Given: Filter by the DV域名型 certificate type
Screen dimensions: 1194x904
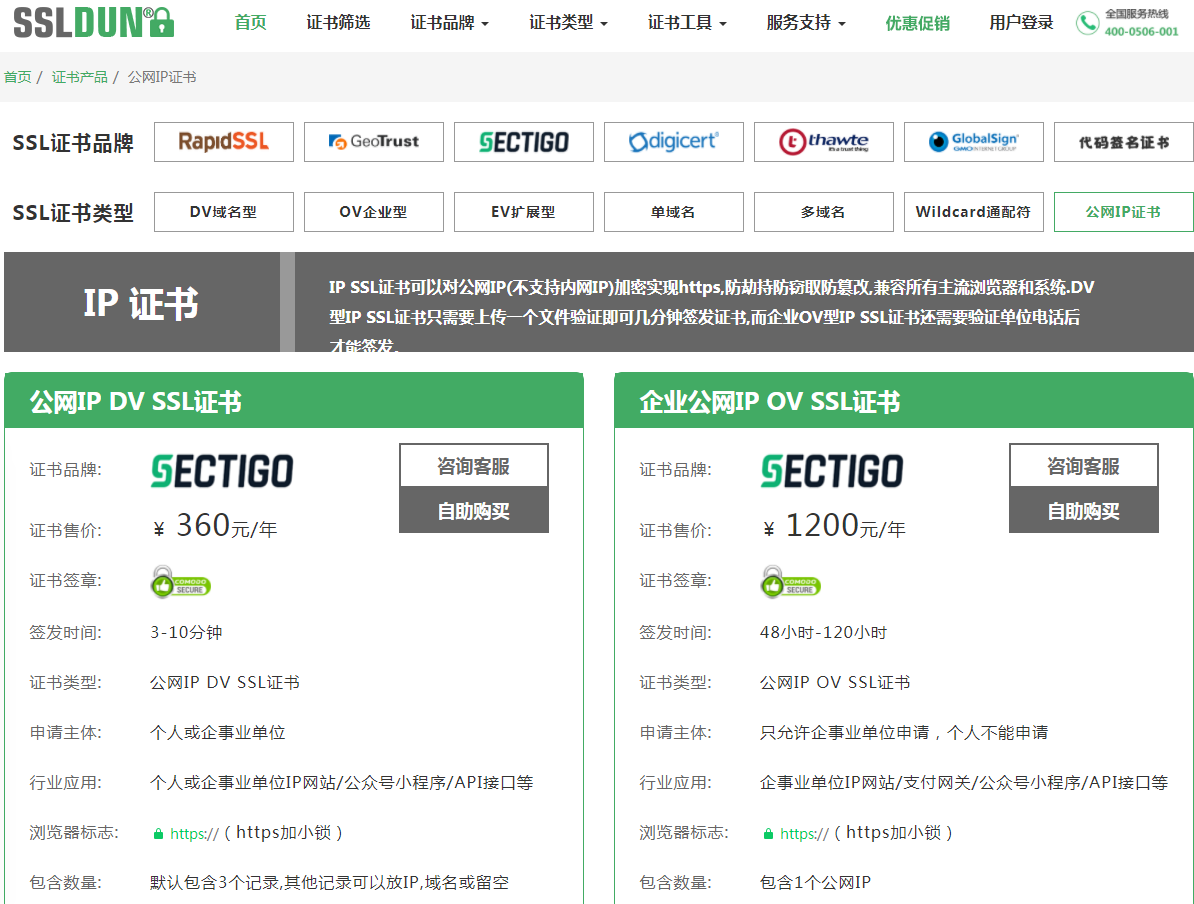Looking at the screenshot, I should tap(224, 212).
